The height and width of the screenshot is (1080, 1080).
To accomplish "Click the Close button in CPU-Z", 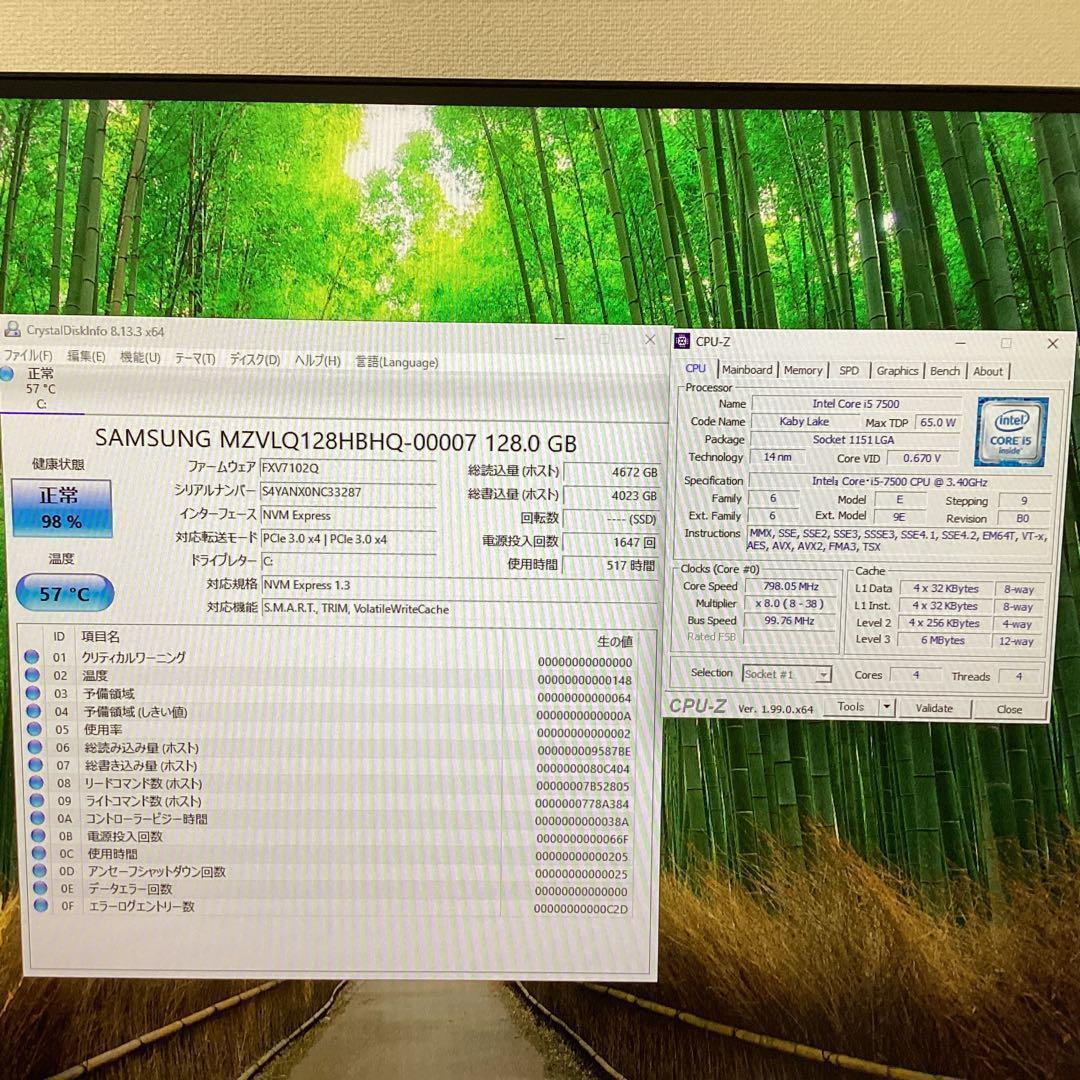I will (1010, 708).
